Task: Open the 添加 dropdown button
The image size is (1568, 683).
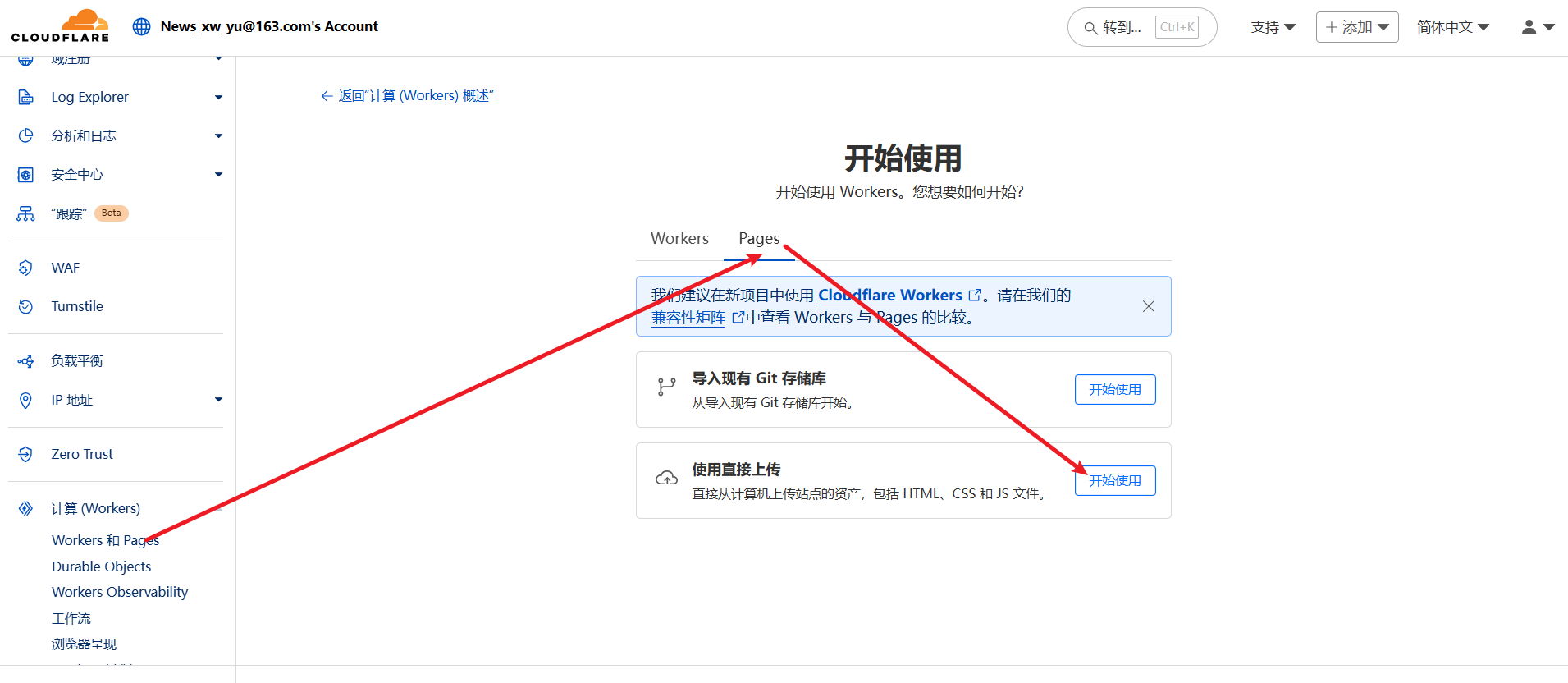Action: pos(1356,27)
